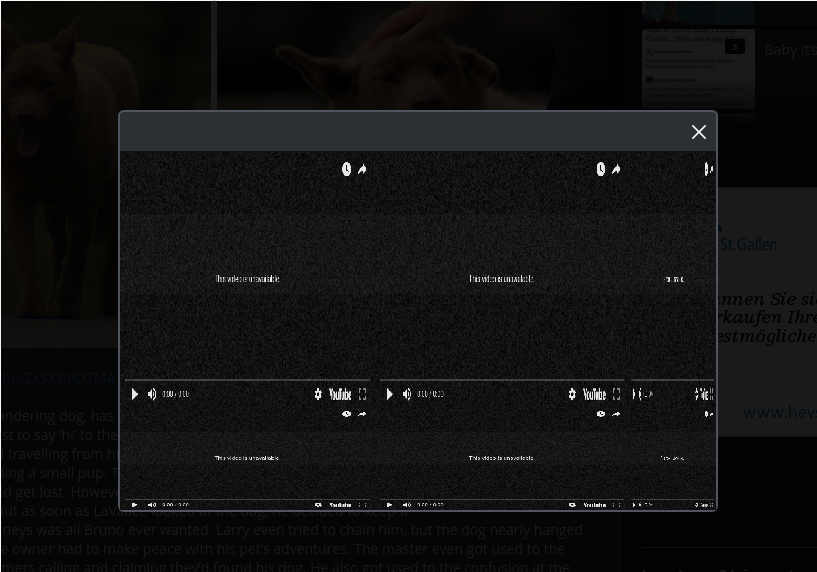Click Watch Later clock on top-left video
The image size is (817, 572).
[346, 169]
